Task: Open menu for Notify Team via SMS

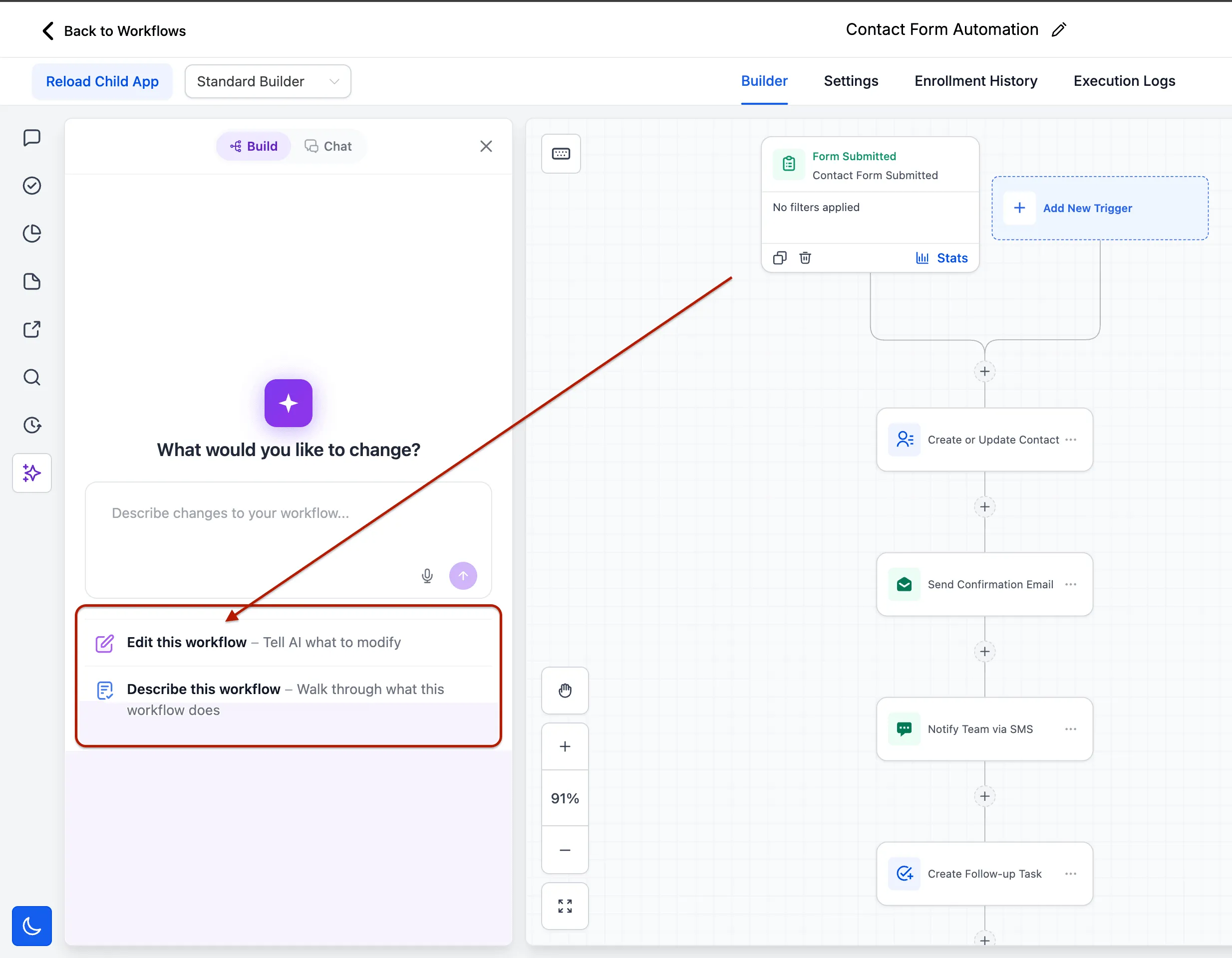Action: (x=1071, y=729)
